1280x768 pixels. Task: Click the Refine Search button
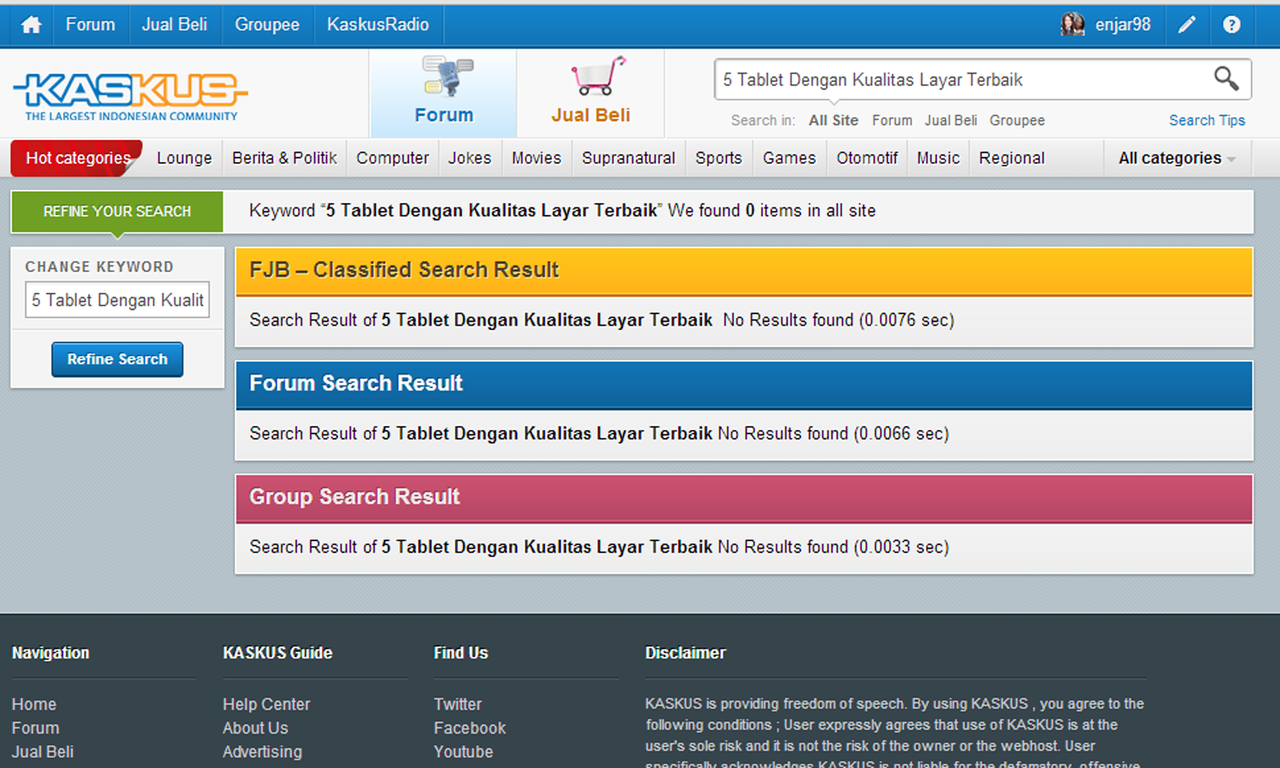[x=117, y=359]
